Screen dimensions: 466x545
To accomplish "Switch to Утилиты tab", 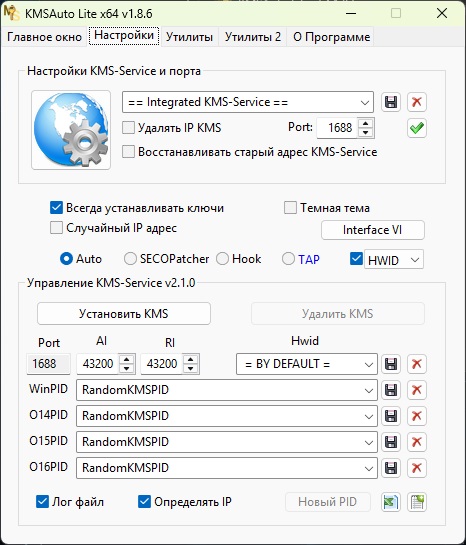I will tap(189, 37).
